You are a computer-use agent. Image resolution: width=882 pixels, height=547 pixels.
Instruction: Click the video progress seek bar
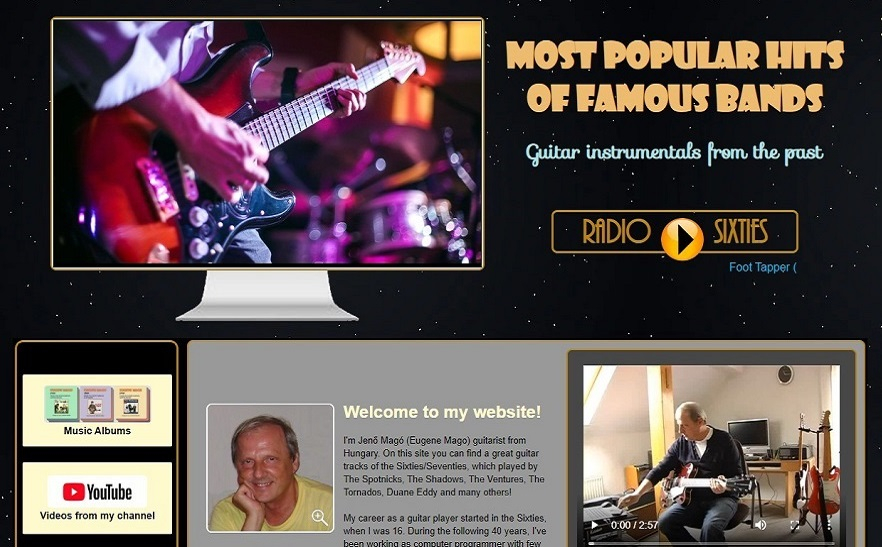pyautogui.click(x=711, y=543)
